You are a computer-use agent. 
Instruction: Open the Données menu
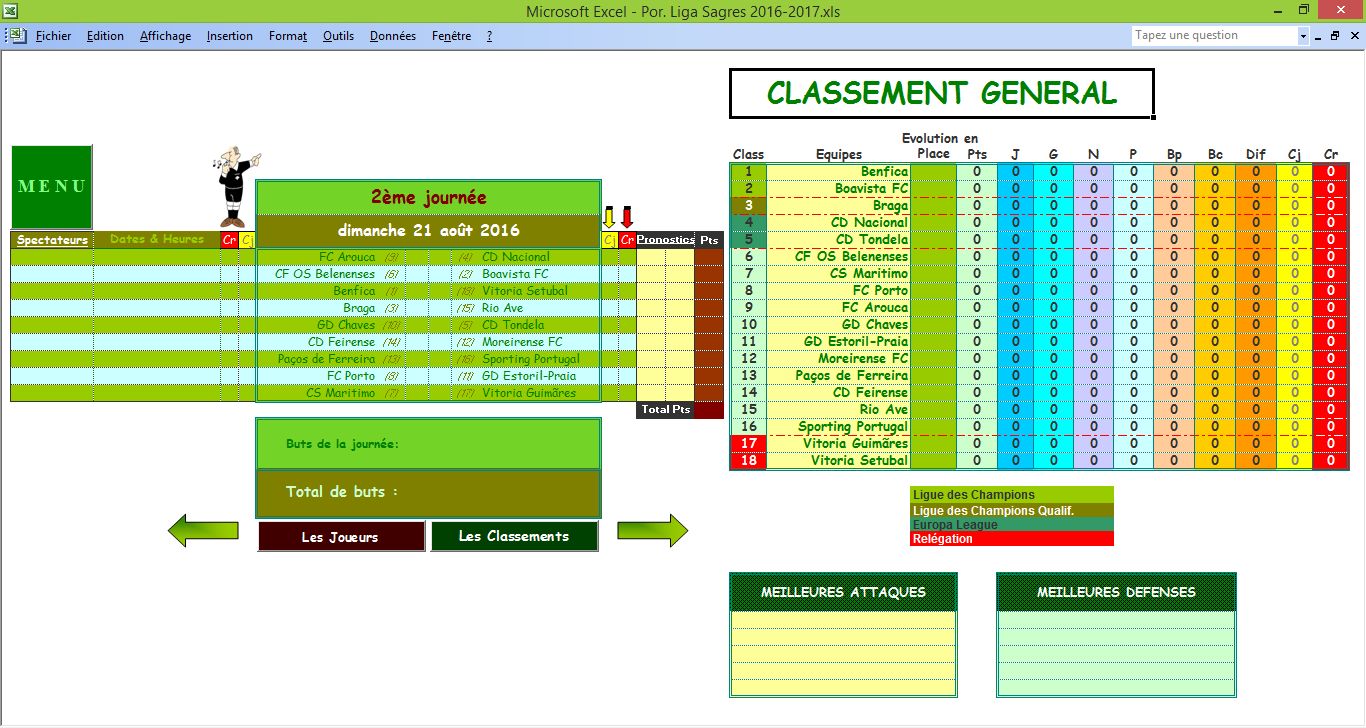click(x=392, y=36)
